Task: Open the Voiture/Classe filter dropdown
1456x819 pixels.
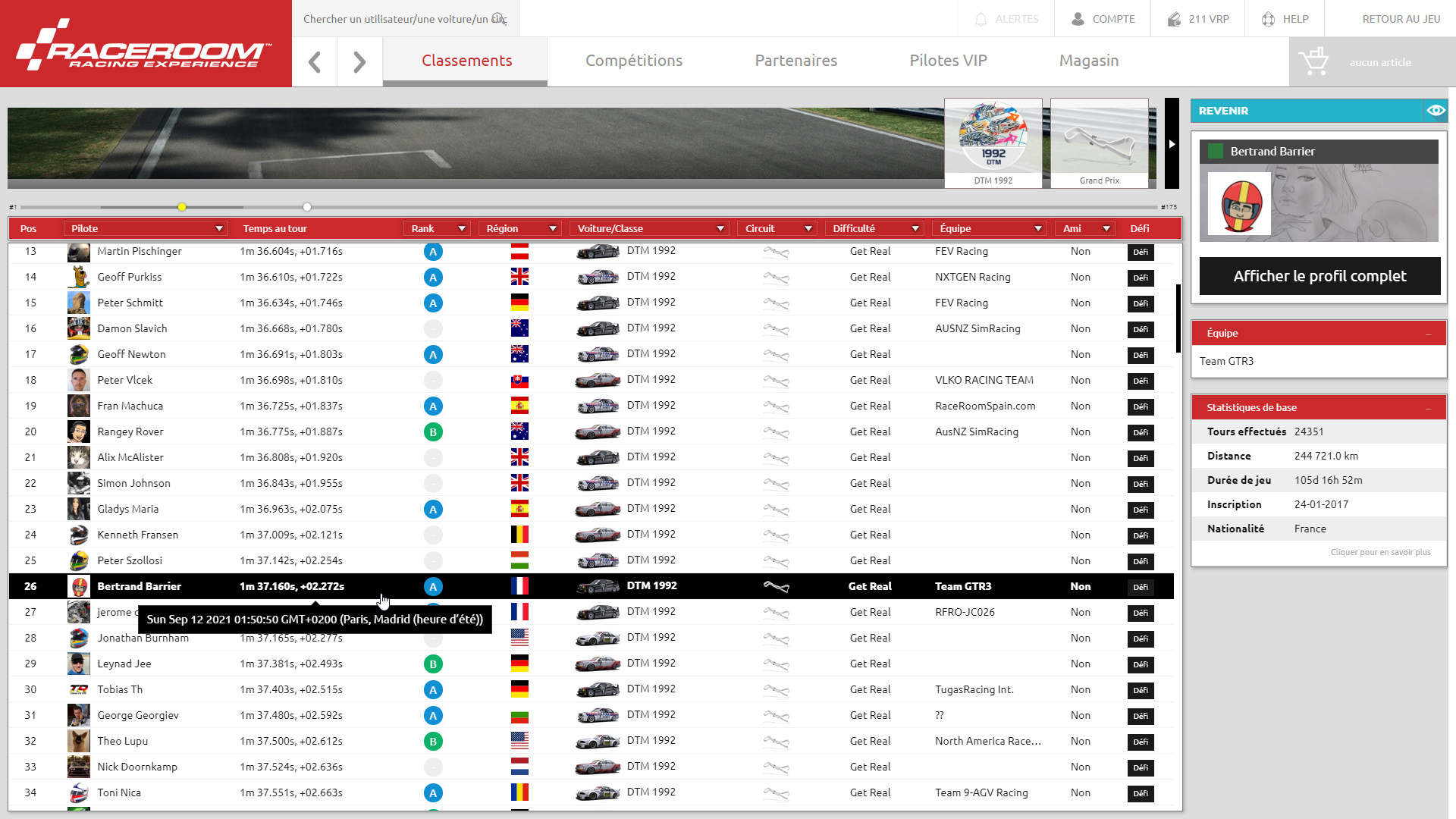Action: coord(720,228)
